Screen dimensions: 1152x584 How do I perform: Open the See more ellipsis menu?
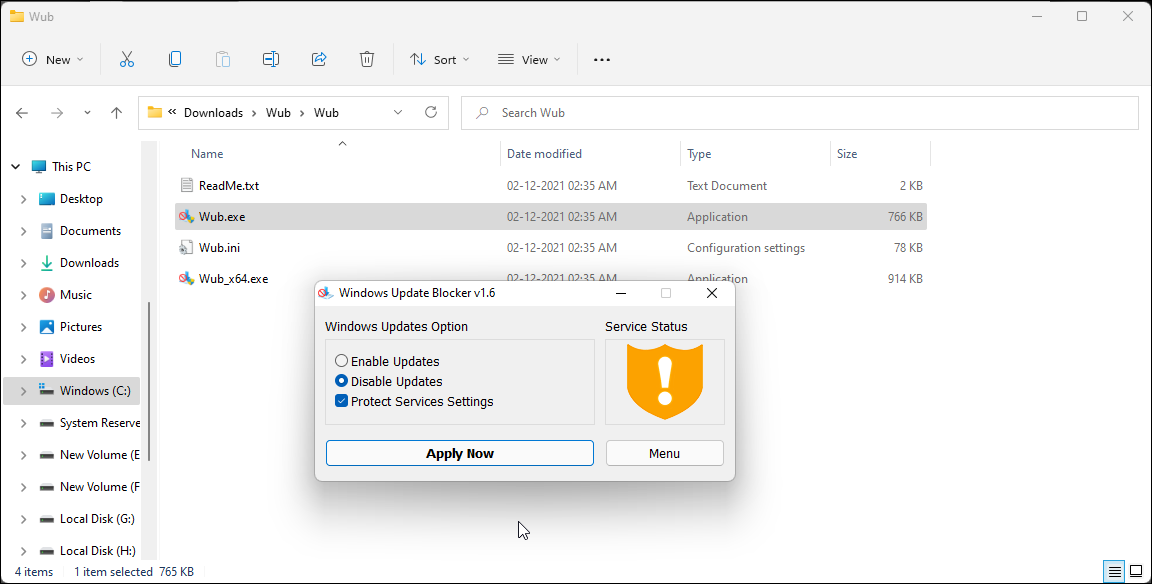coord(601,59)
